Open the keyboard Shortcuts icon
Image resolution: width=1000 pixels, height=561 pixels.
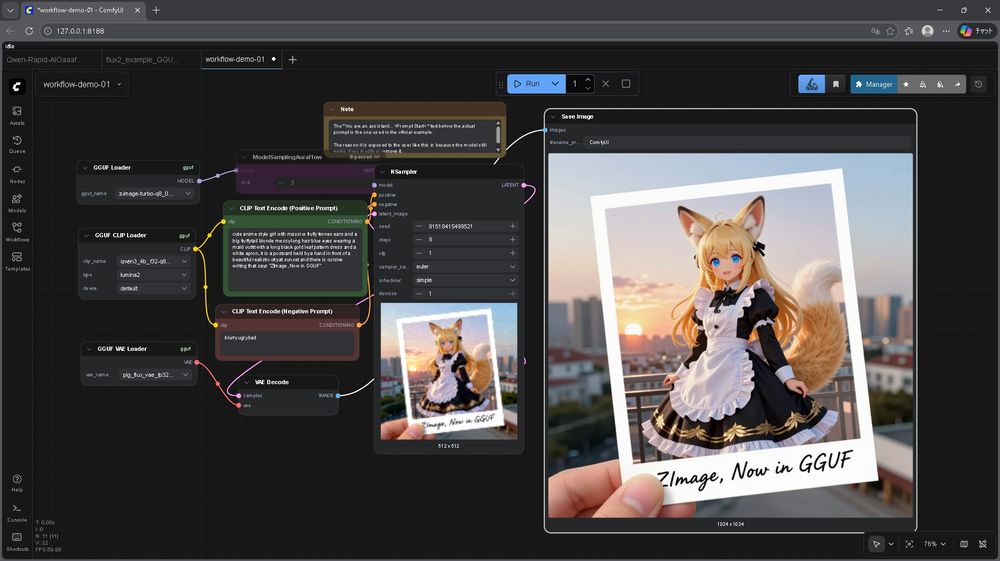[x=17, y=541]
